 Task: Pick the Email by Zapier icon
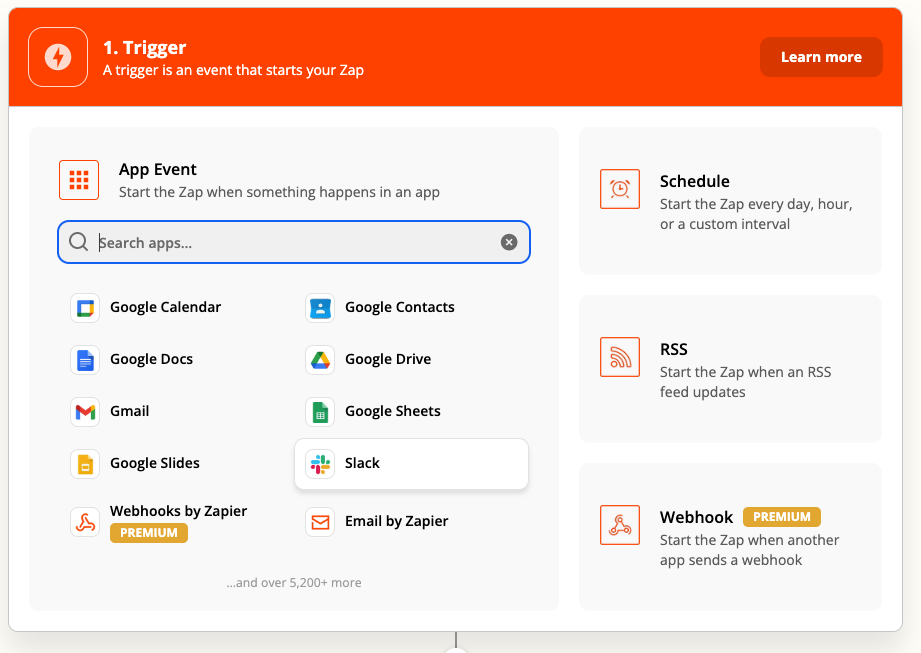(320, 522)
